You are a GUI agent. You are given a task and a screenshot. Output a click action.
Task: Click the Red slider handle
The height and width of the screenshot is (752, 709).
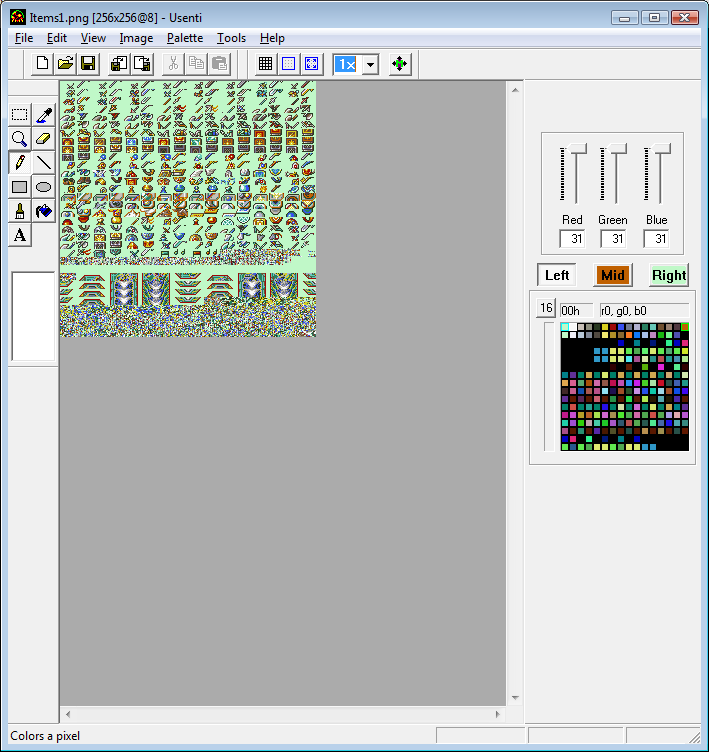[x=576, y=149]
